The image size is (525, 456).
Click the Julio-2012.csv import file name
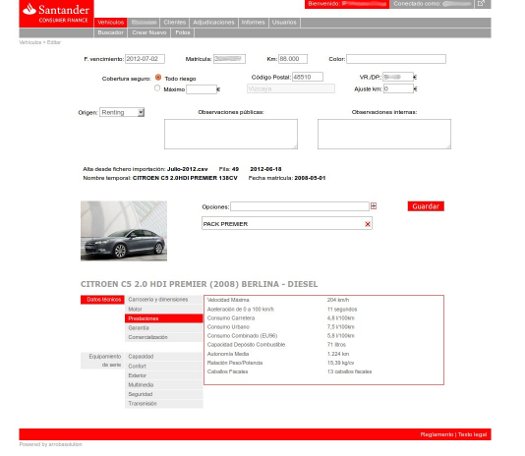188,169
